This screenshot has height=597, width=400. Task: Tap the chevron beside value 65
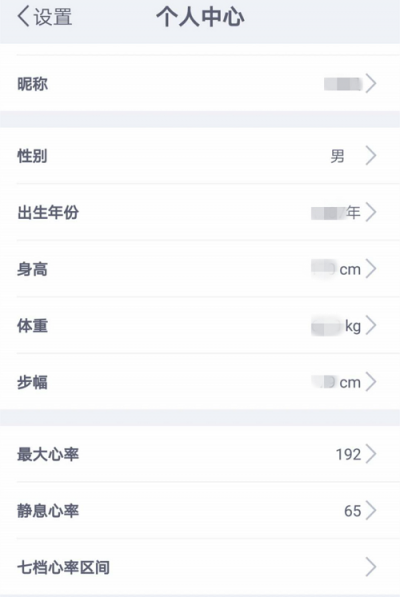[371, 511]
